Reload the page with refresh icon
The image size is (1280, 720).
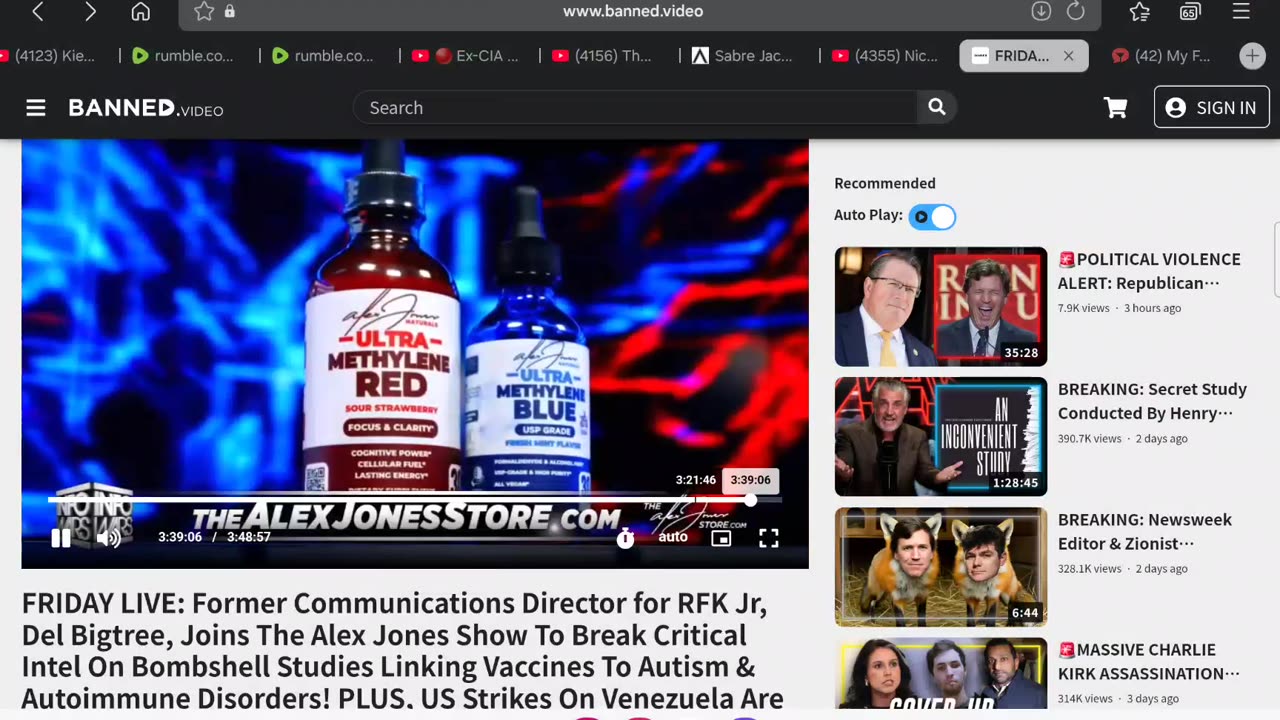click(1076, 12)
